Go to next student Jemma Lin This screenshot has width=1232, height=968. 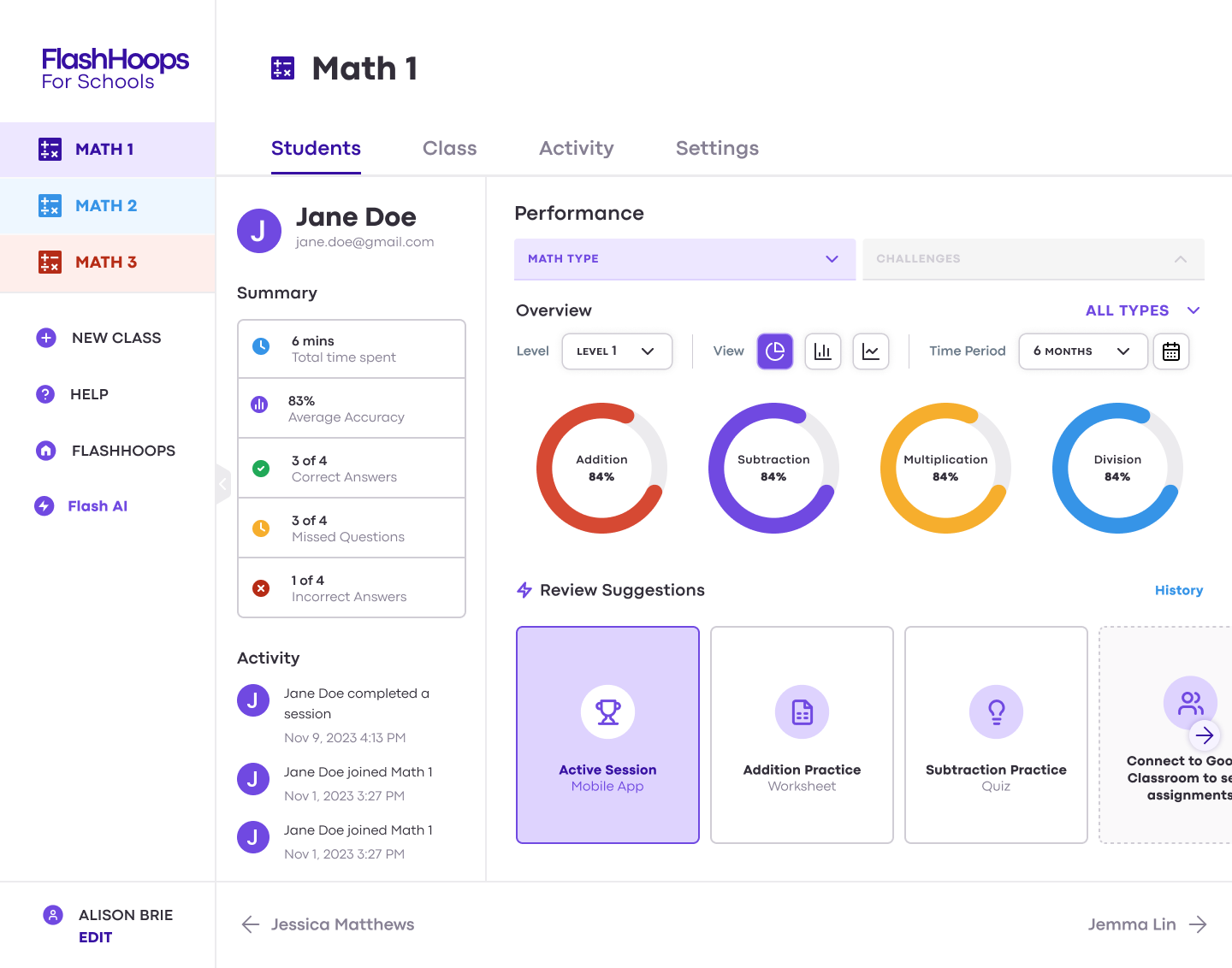tap(1147, 924)
